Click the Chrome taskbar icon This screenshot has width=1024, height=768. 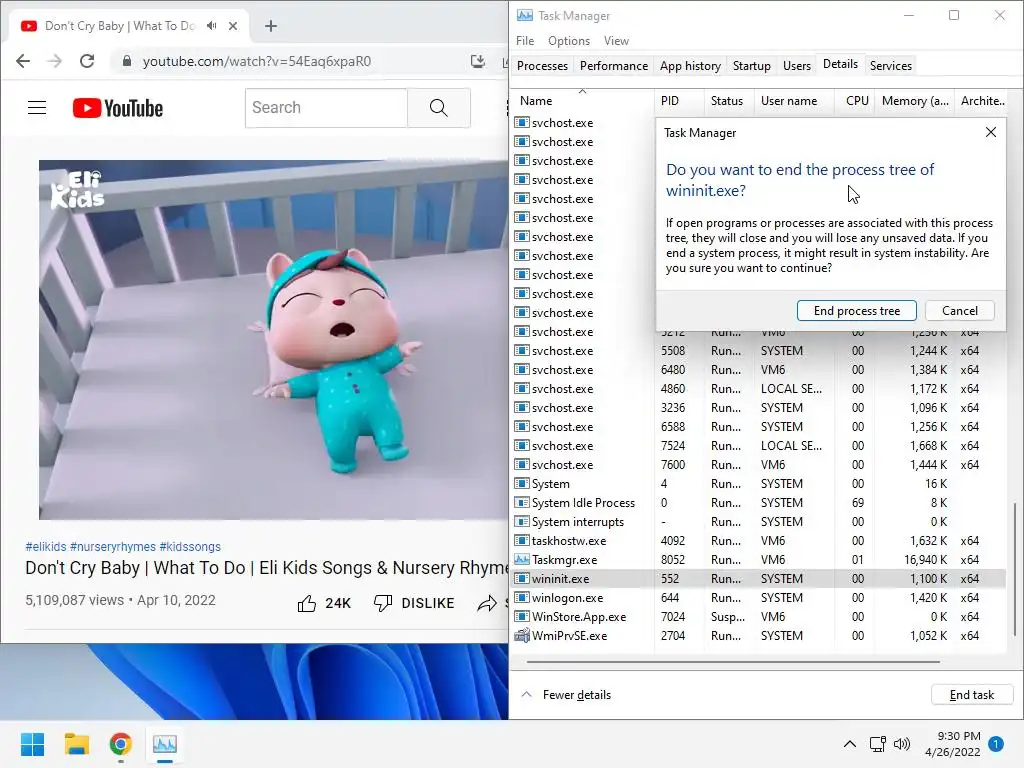point(121,744)
